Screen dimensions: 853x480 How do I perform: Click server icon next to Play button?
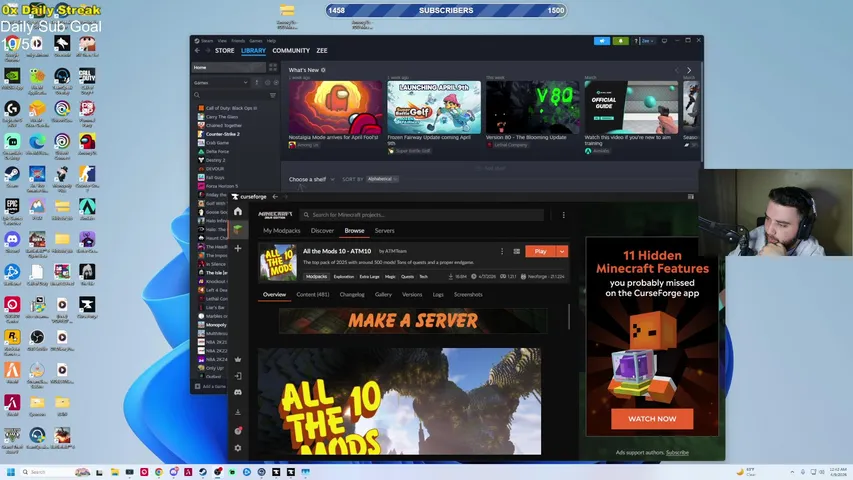click(x=516, y=251)
